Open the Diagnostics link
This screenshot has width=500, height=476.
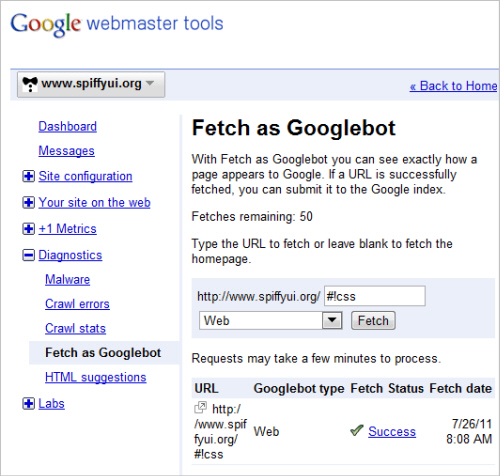pyautogui.click(x=70, y=255)
